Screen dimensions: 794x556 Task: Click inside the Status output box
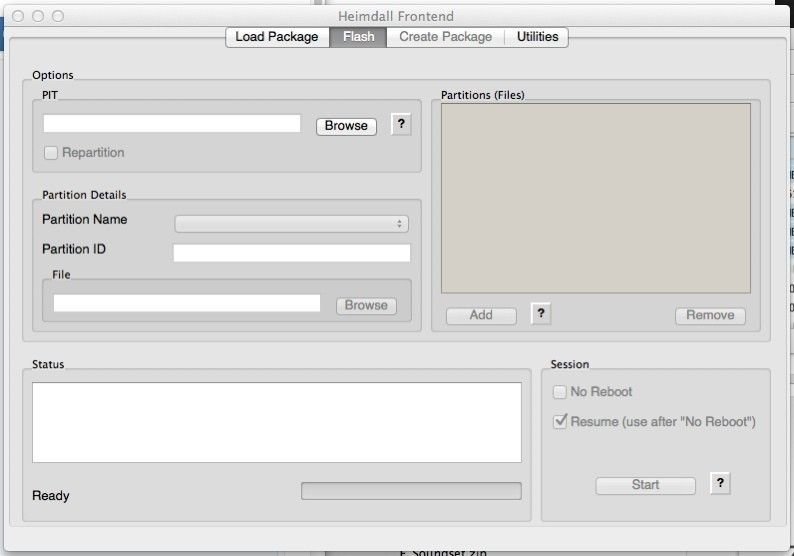(x=276, y=422)
